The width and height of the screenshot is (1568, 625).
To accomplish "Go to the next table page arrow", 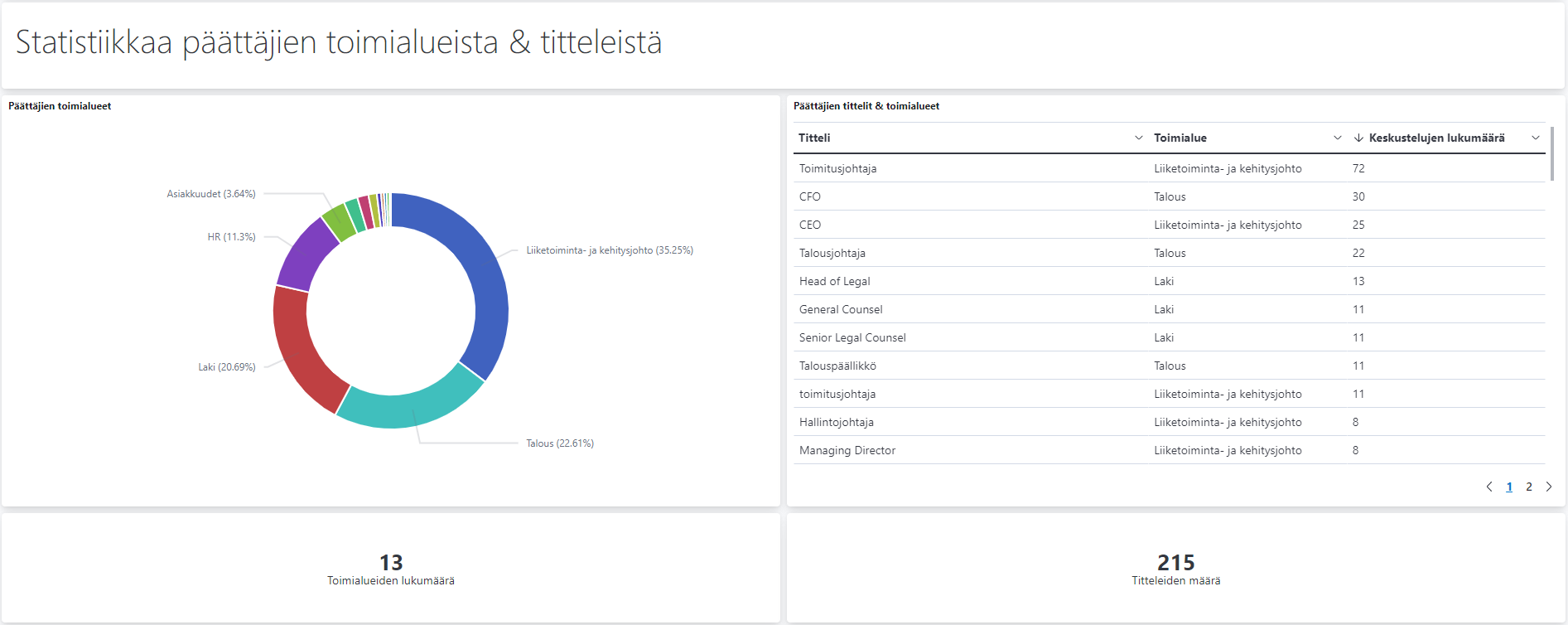I will (x=1549, y=487).
